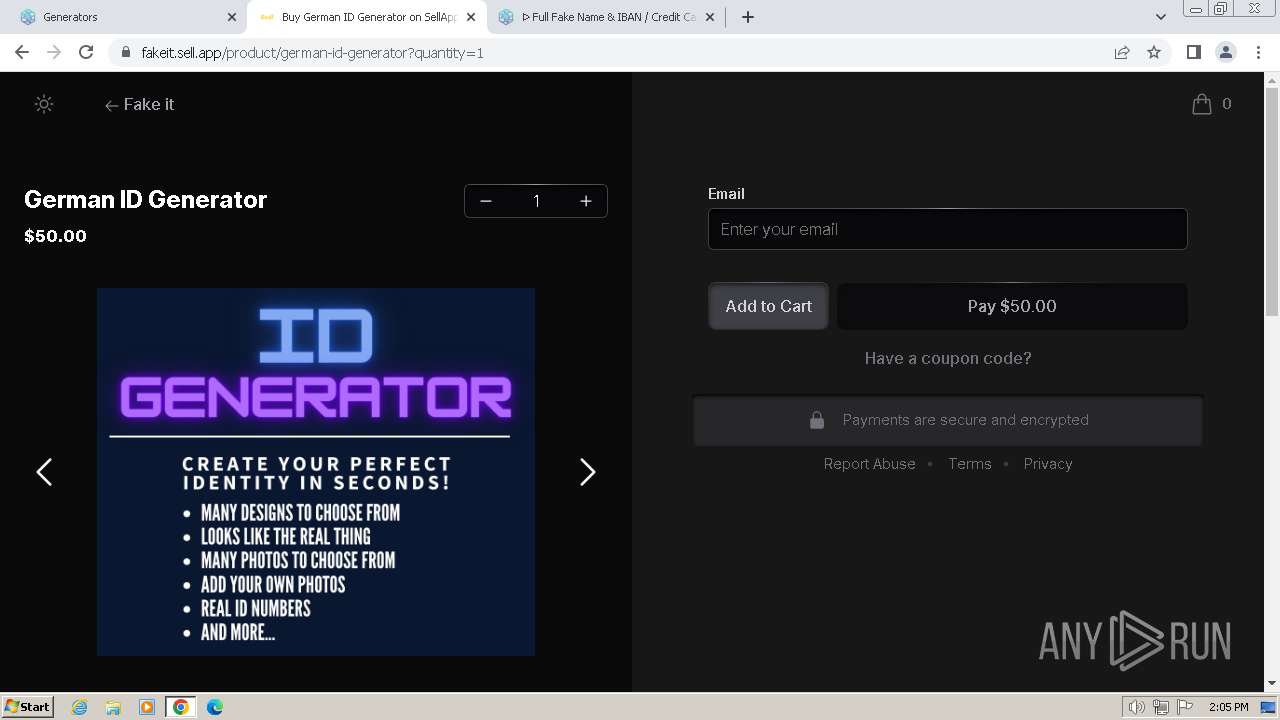Screen dimensions: 1280x720
Task: Click the 'German ID Generator' product title
Action: click(x=145, y=199)
